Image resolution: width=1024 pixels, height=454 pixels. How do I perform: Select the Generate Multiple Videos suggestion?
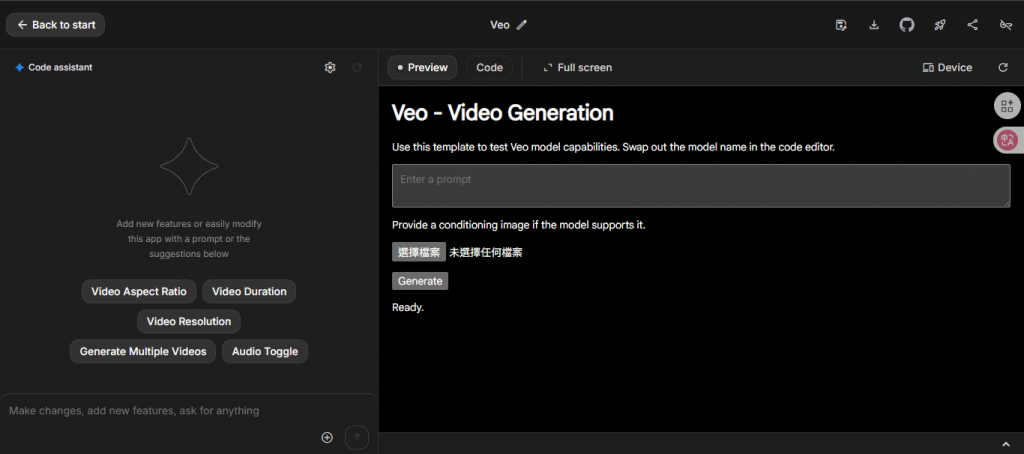tap(143, 351)
